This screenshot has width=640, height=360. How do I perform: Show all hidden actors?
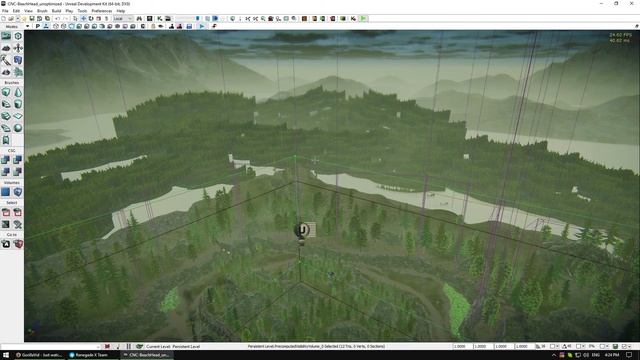[x=18, y=224]
